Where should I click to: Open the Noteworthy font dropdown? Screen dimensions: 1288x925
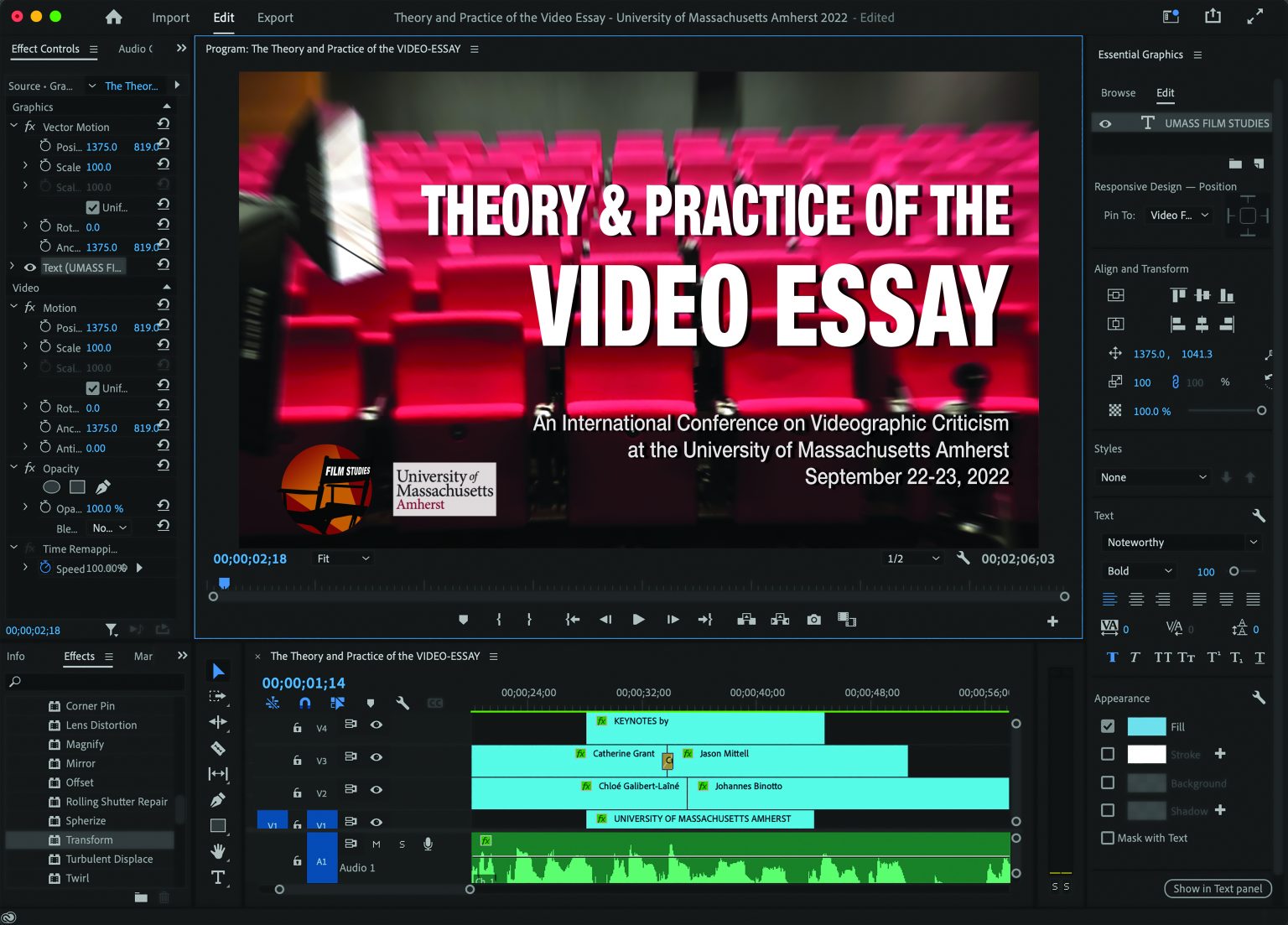[1181, 542]
